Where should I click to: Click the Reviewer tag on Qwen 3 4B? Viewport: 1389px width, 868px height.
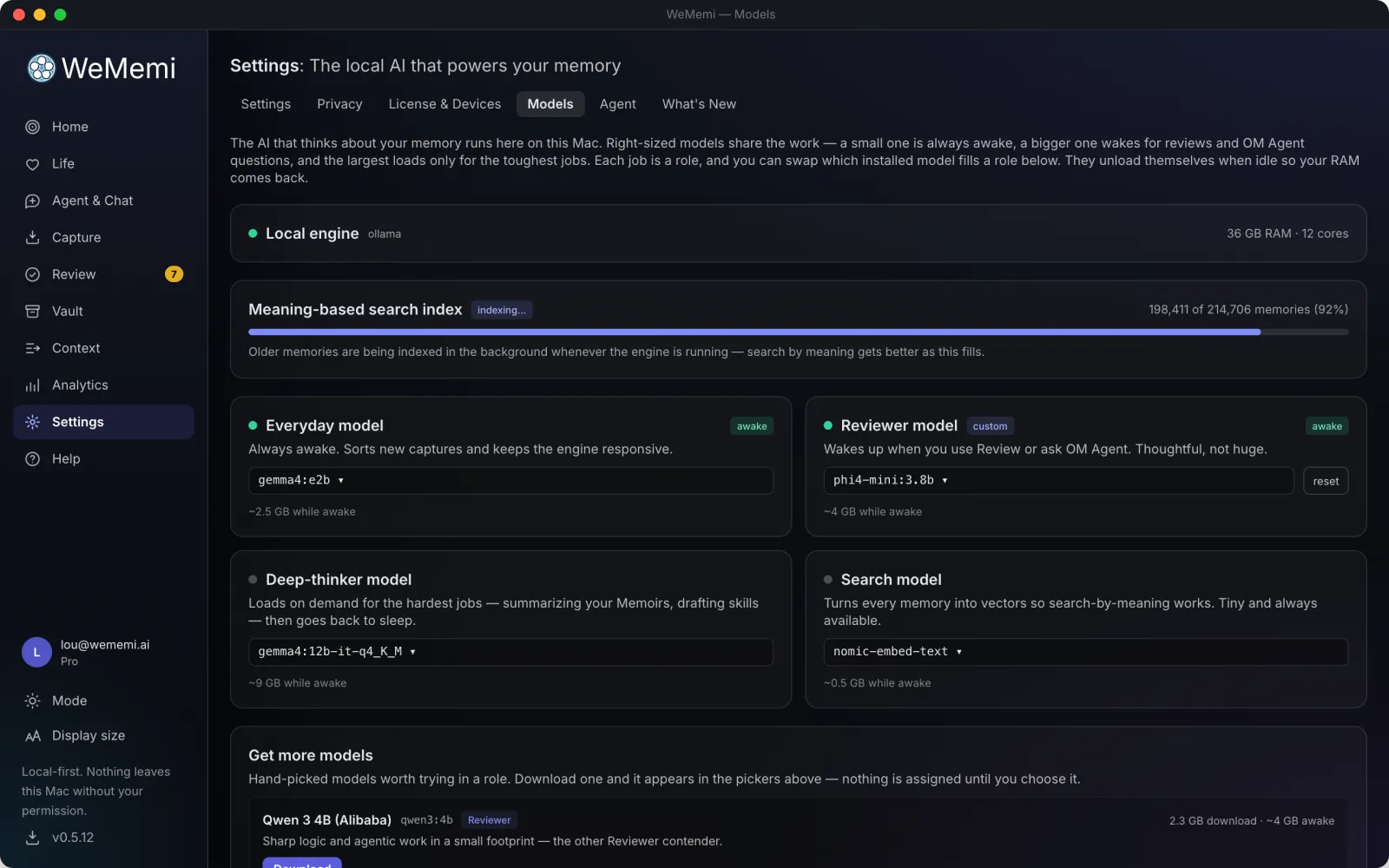point(489,820)
